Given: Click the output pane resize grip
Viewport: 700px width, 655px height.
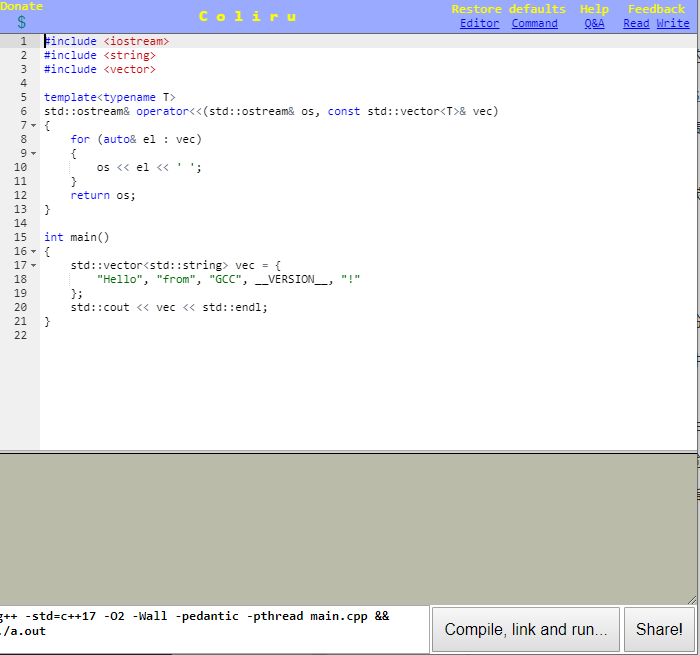Looking at the screenshot, I should [x=692, y=598].
